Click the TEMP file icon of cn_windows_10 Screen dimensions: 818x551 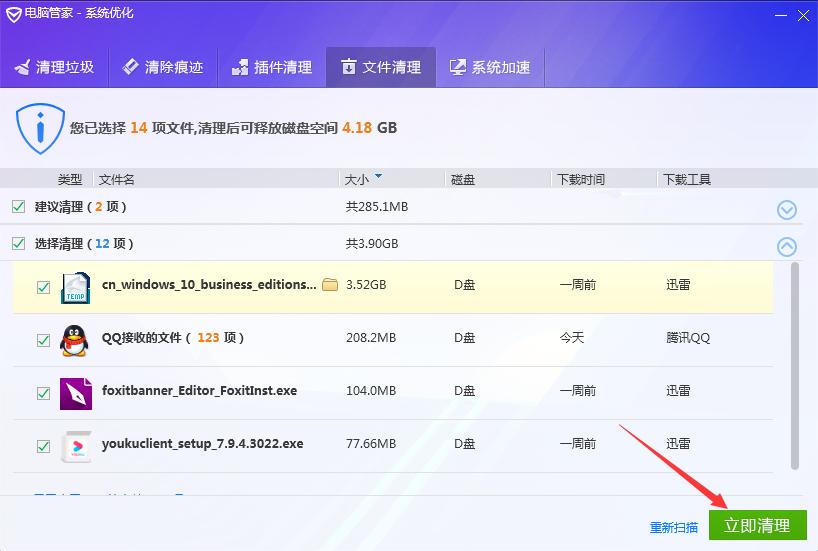click(76, 288)
